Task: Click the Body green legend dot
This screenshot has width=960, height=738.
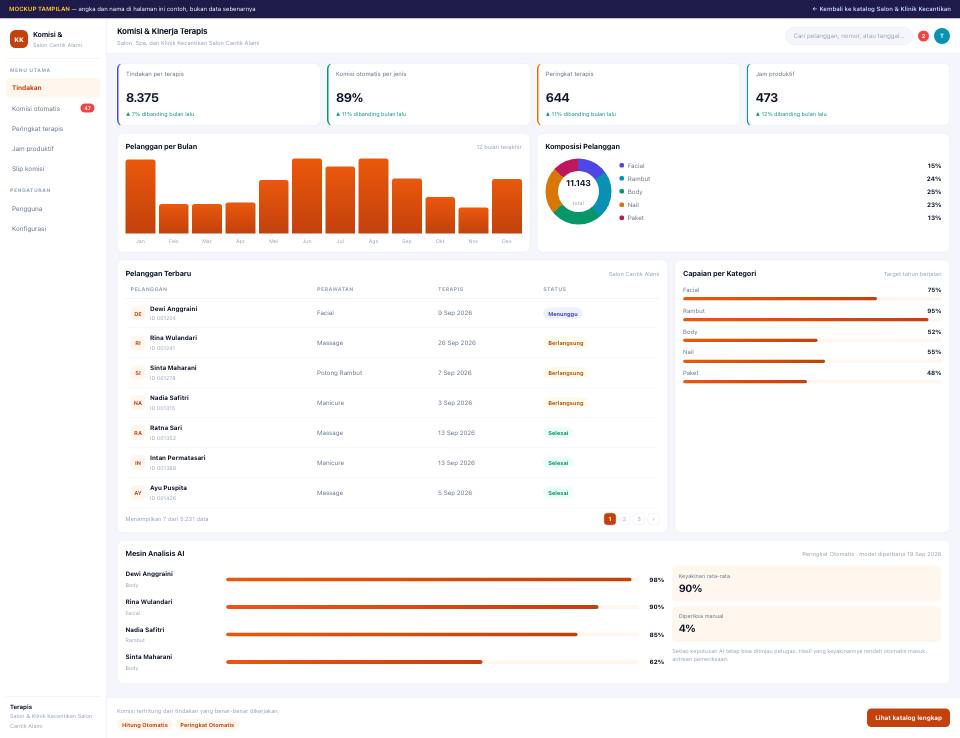Action: click(x=621, y=192)
